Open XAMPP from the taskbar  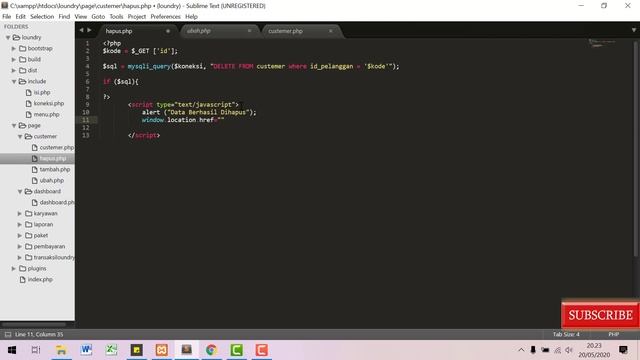(162, 350)
